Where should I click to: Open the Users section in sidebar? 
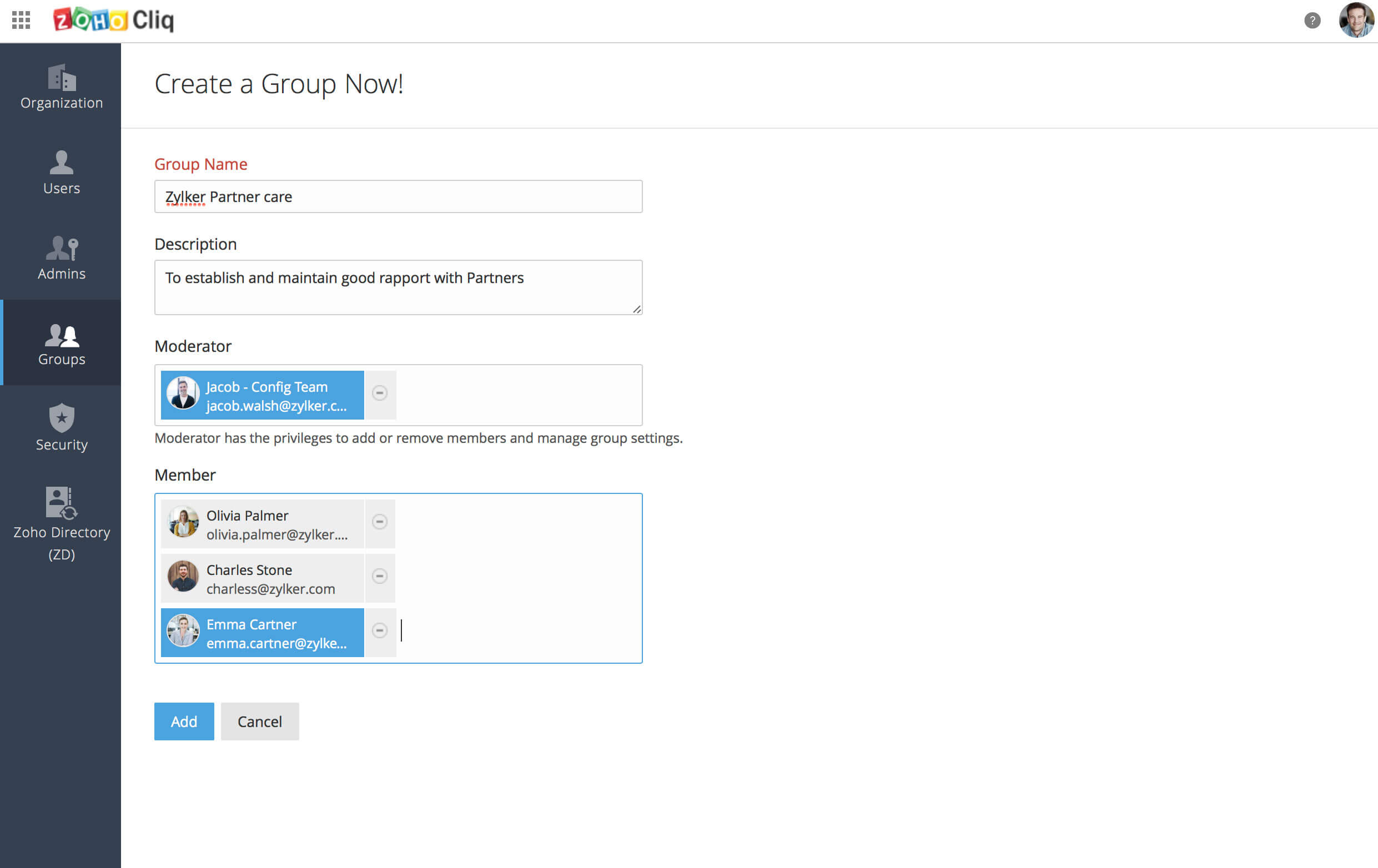(61, 172)
